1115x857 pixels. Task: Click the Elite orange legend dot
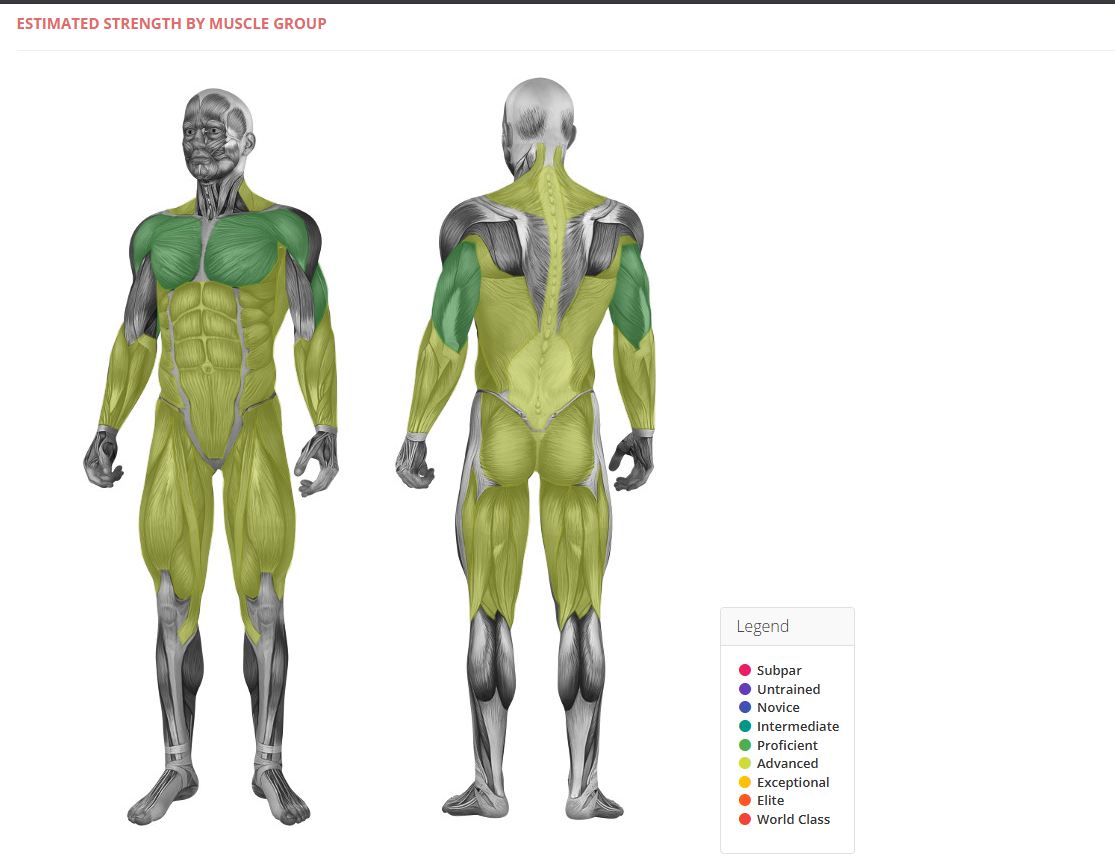pos(745,800)
